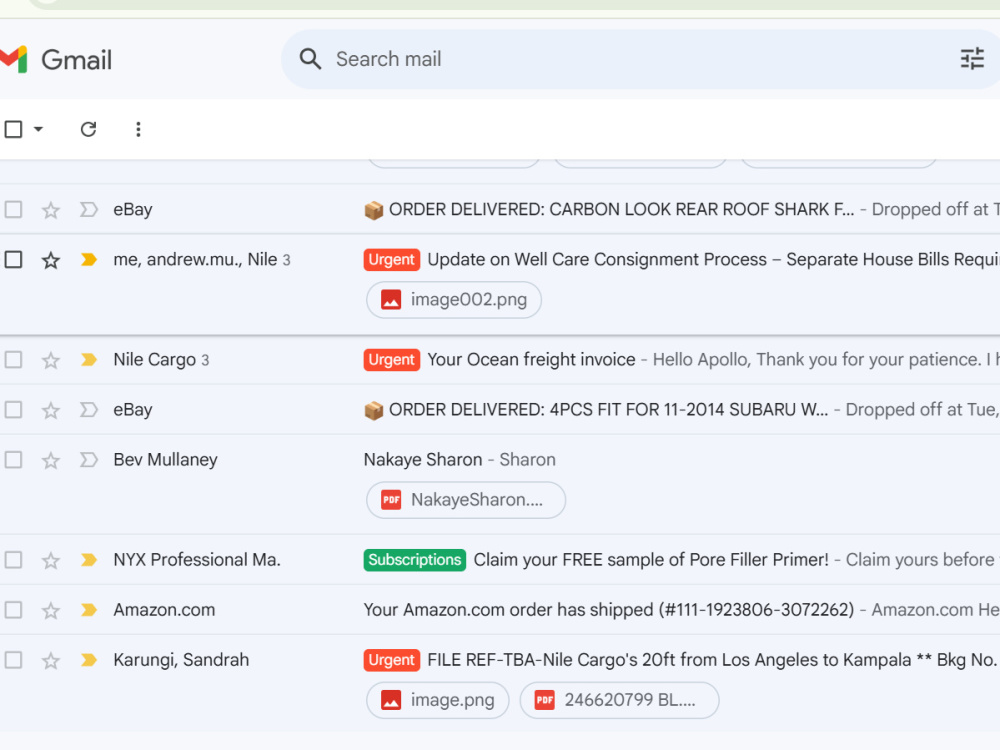Expand the select dropdown arrow
1000x750 pixels.
point(38,129)
